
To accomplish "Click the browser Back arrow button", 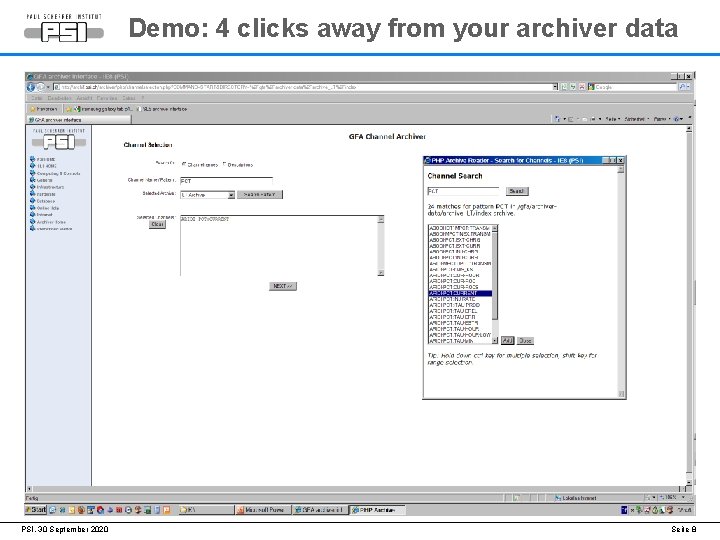I will point(31,87).
